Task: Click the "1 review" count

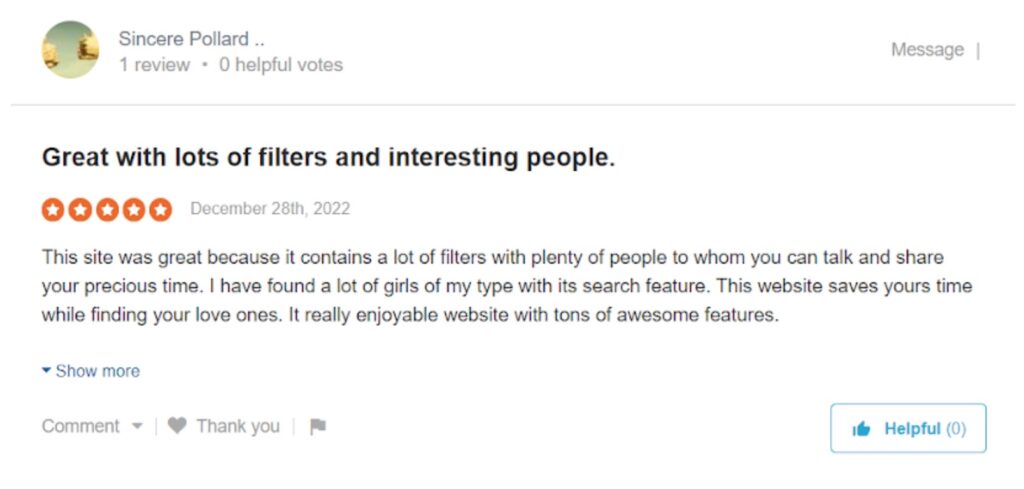Action: tap(153, 65)
